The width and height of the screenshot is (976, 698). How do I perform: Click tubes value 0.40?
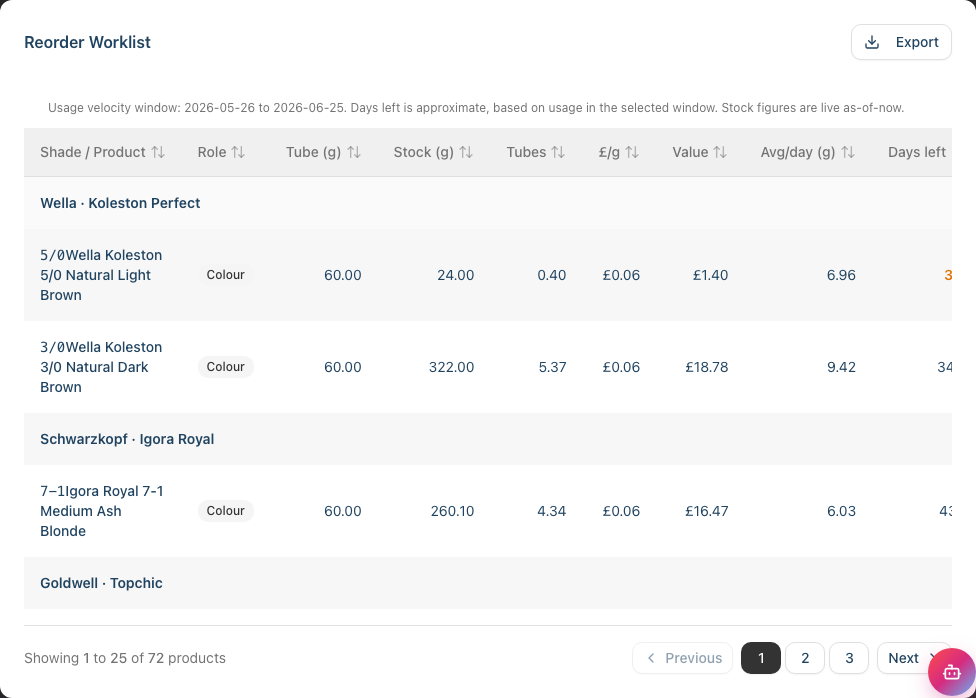pyautogui.click(x=551, y=275)
